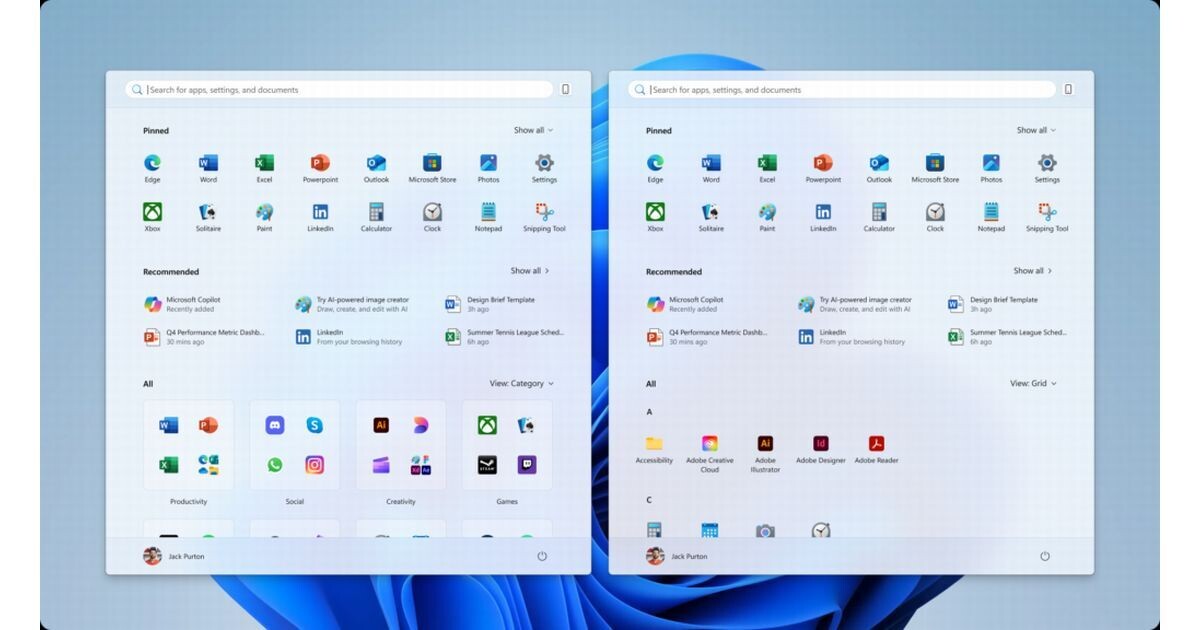Viewport: 1200px width, 630px height.
Task: Open the Social category group
Action: [294, 446]
